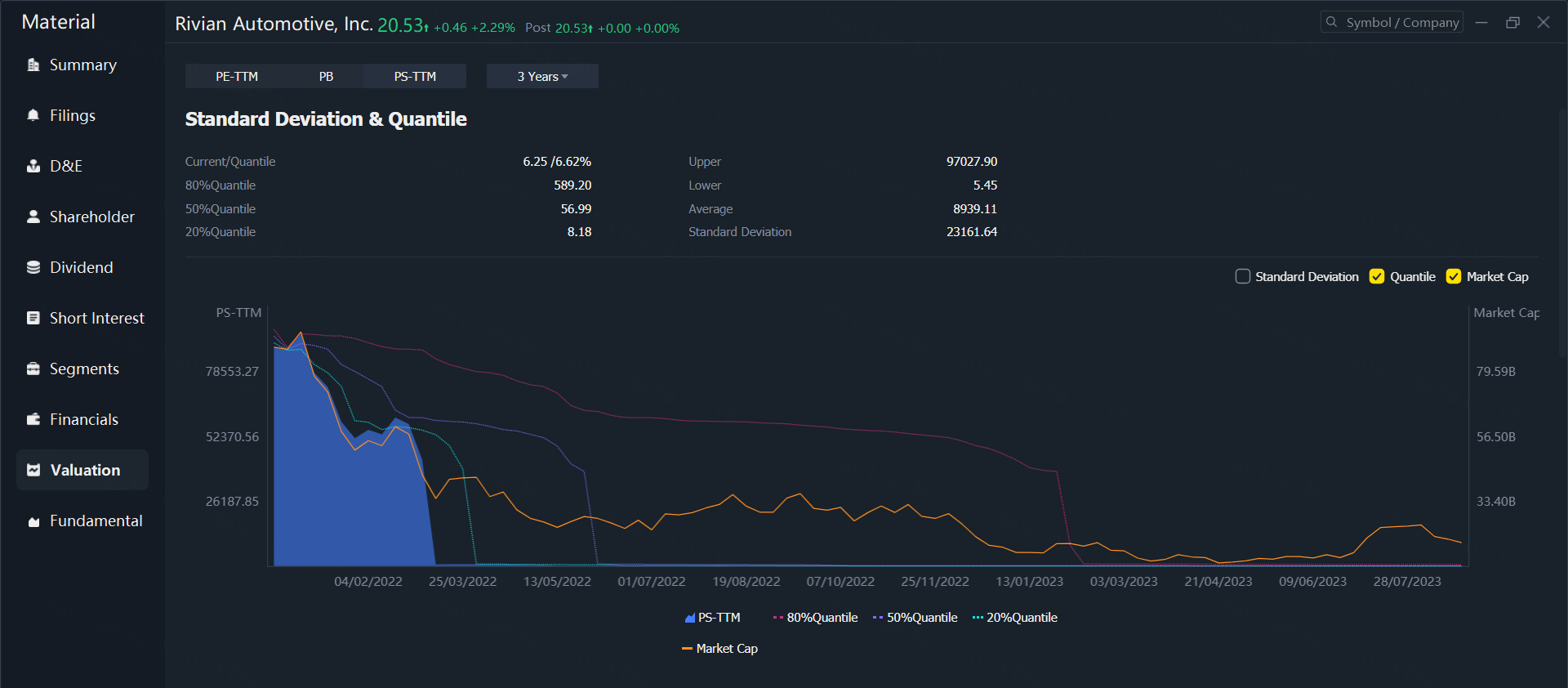
Task: Click the Standard Deviation value 23161.64
Action: tap(972, 232)
